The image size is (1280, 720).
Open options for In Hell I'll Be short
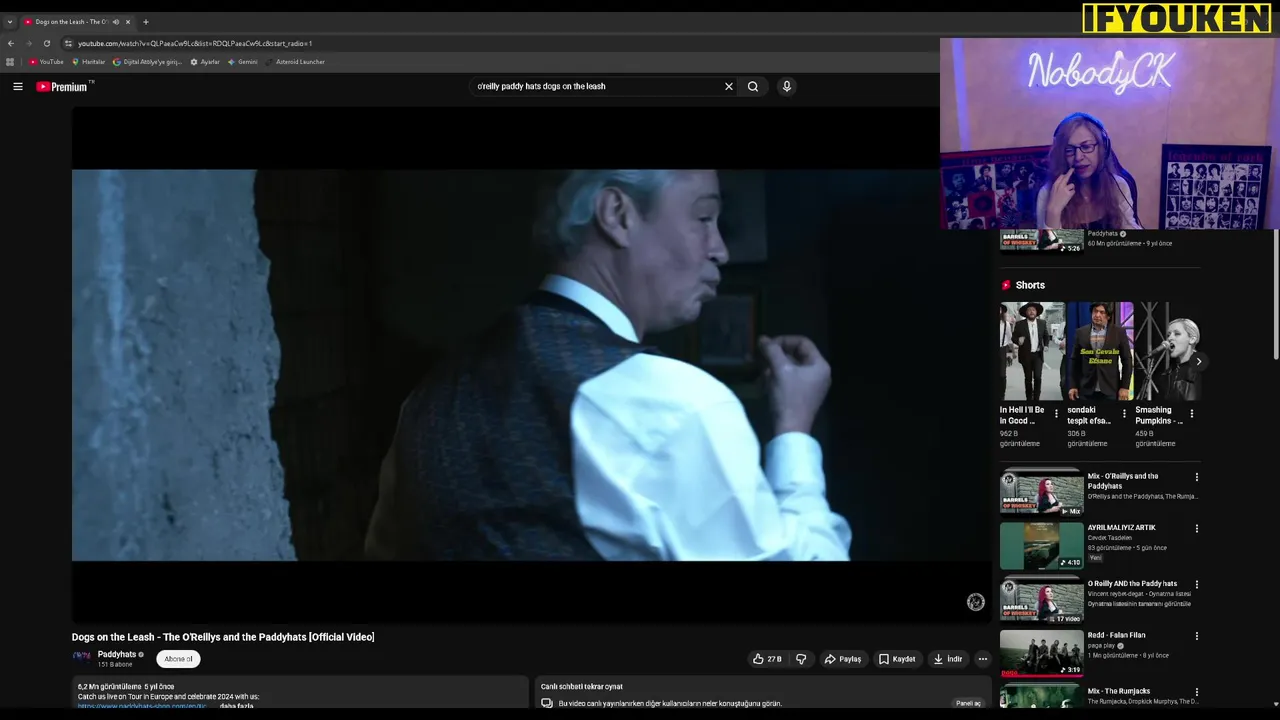click(x=1056, y=414)
